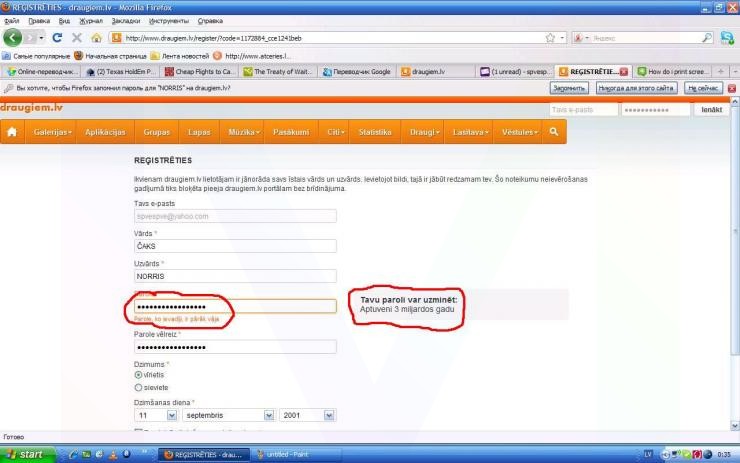Image resolution: width=740 pixels, height=463 pixels.
Task: Click the browser search magnifier icon
Action: [707, 38]
